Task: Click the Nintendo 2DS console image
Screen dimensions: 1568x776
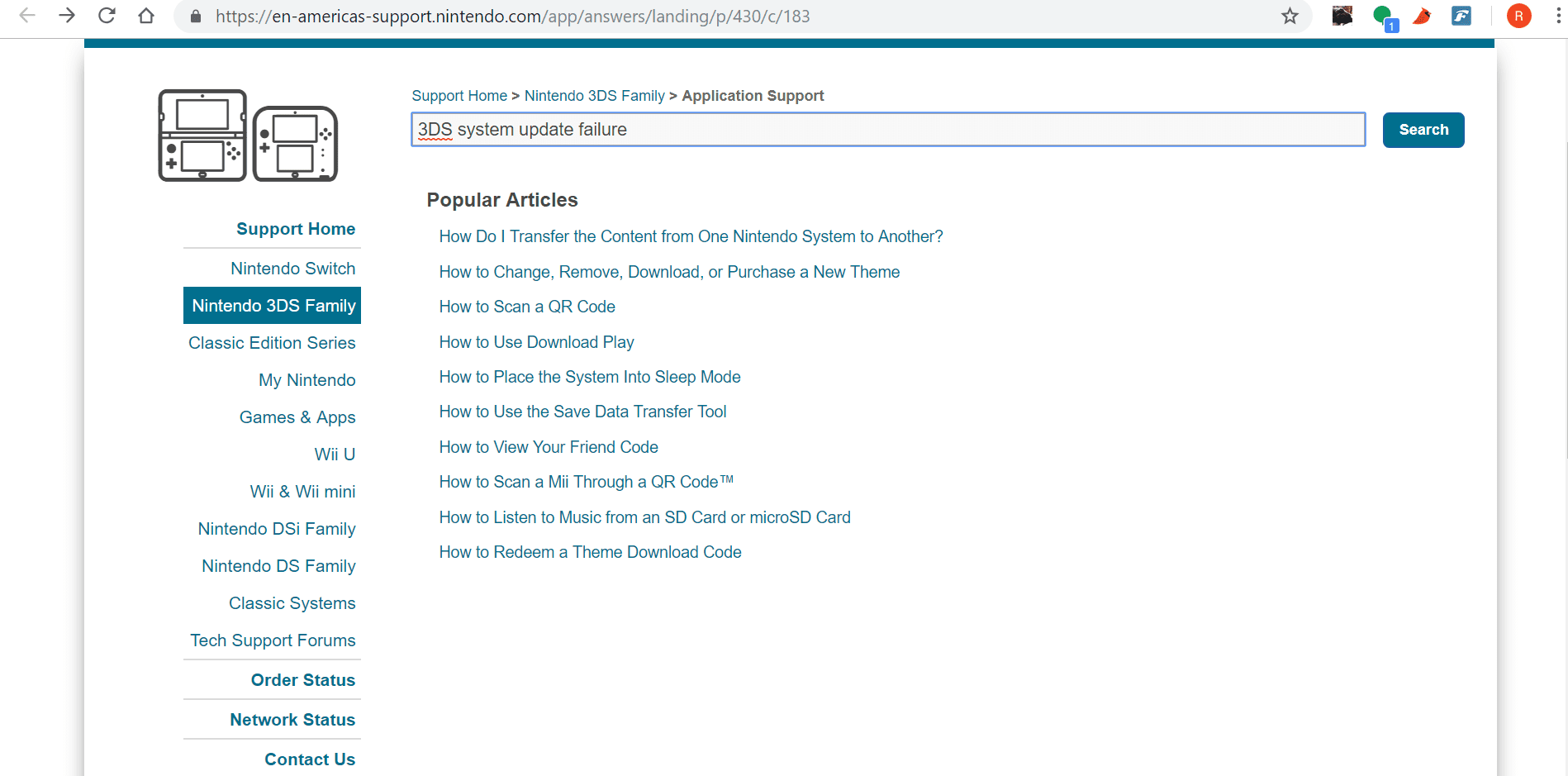Action: point(295,144)
